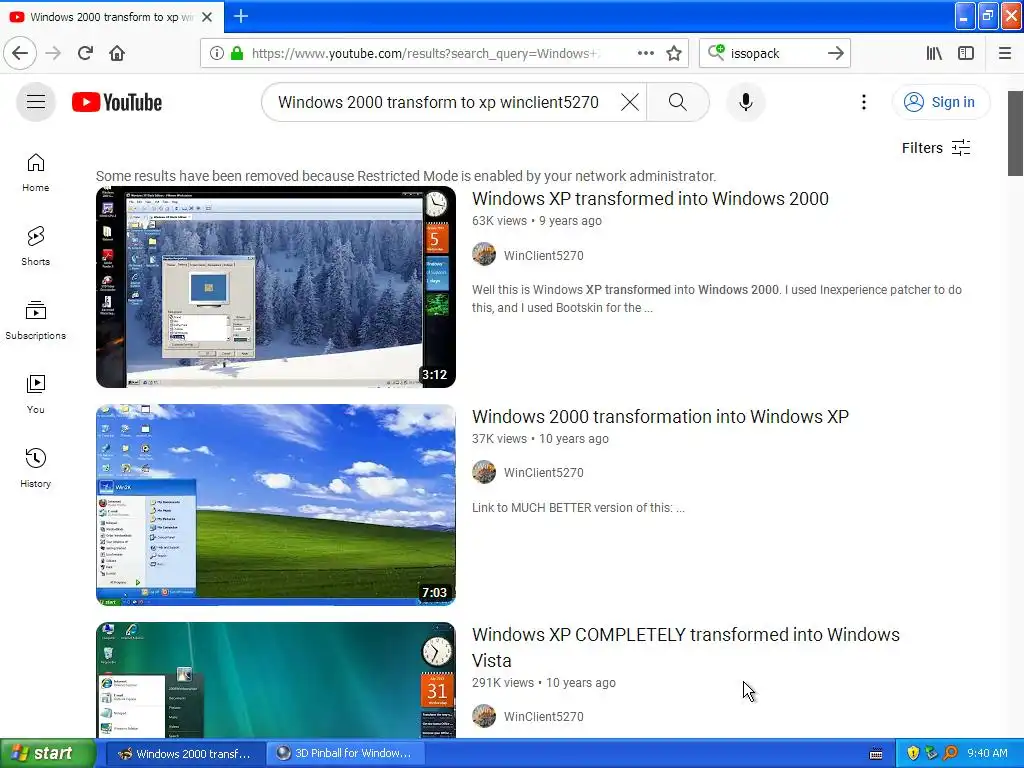1024x768 pixels.
Task: Go back with the browser back arrow
Action: [x=20, y=53]
